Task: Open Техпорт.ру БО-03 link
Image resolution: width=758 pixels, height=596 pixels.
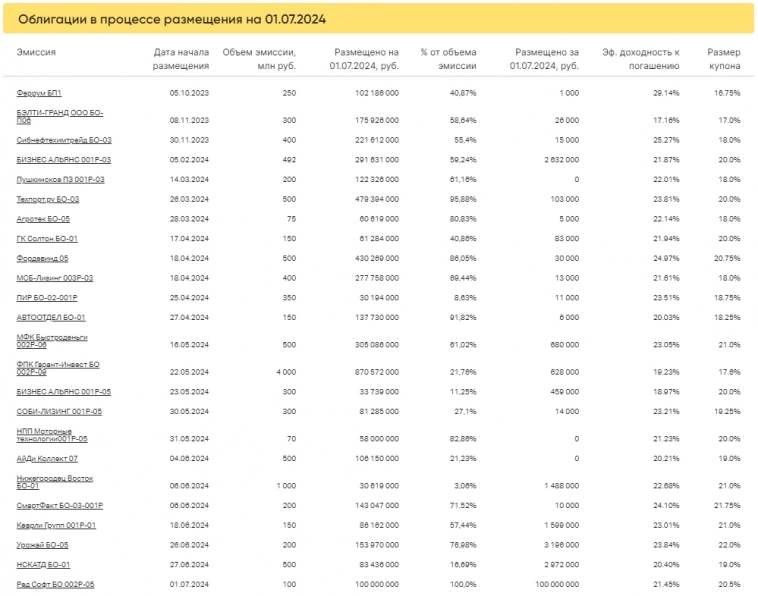Action: tap(47, 199)
